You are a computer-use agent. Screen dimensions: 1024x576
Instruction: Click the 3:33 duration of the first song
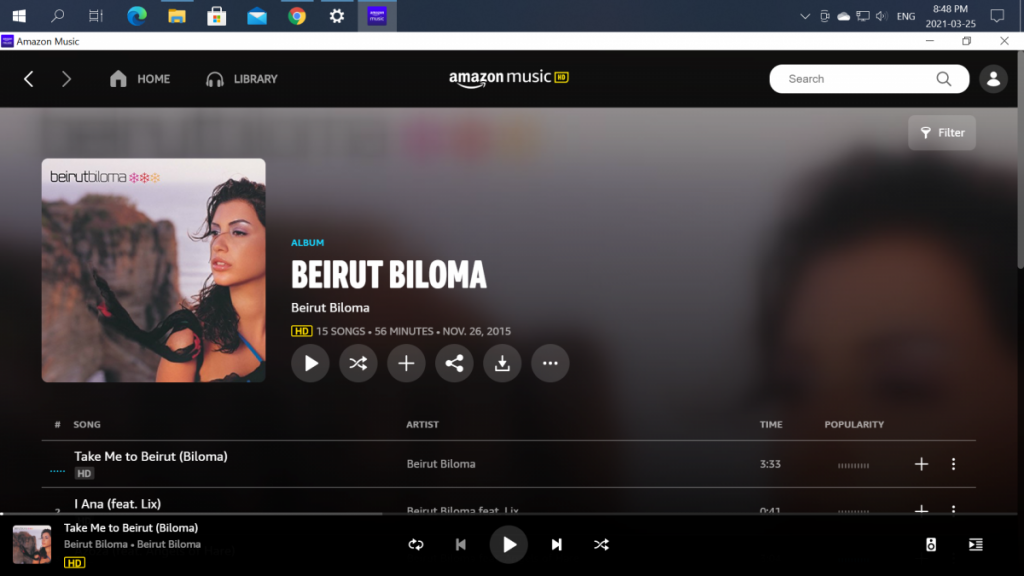coord(770,464)
